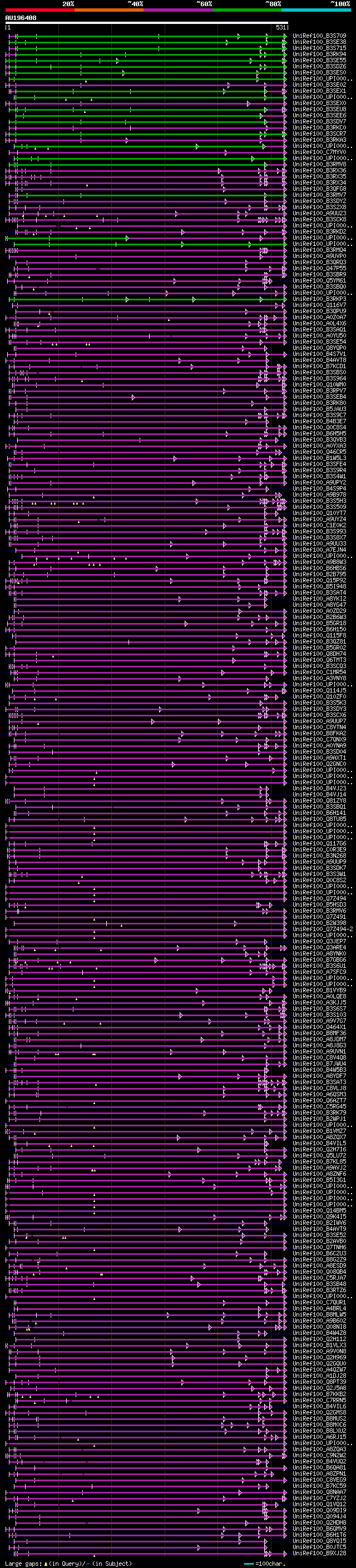Click the red ~20% identity color bar
This screenshot has height=1568, width=356.
pos(39,10)
